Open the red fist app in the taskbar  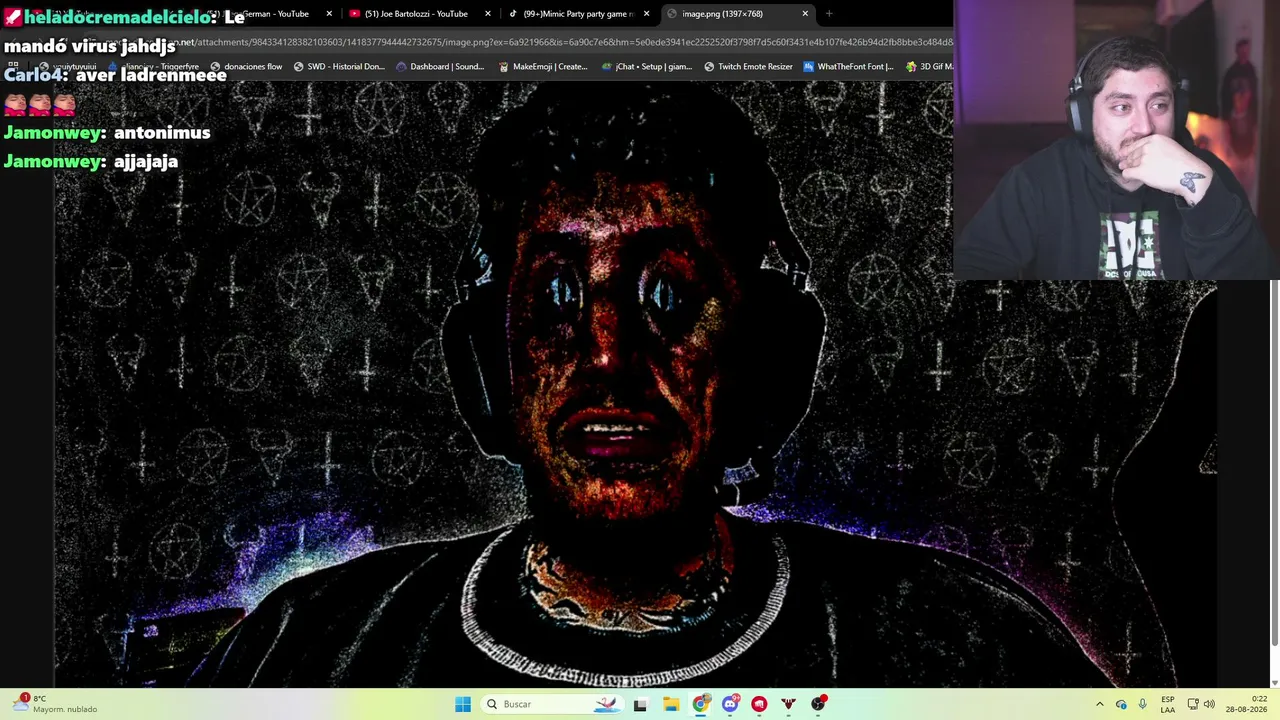759,704
